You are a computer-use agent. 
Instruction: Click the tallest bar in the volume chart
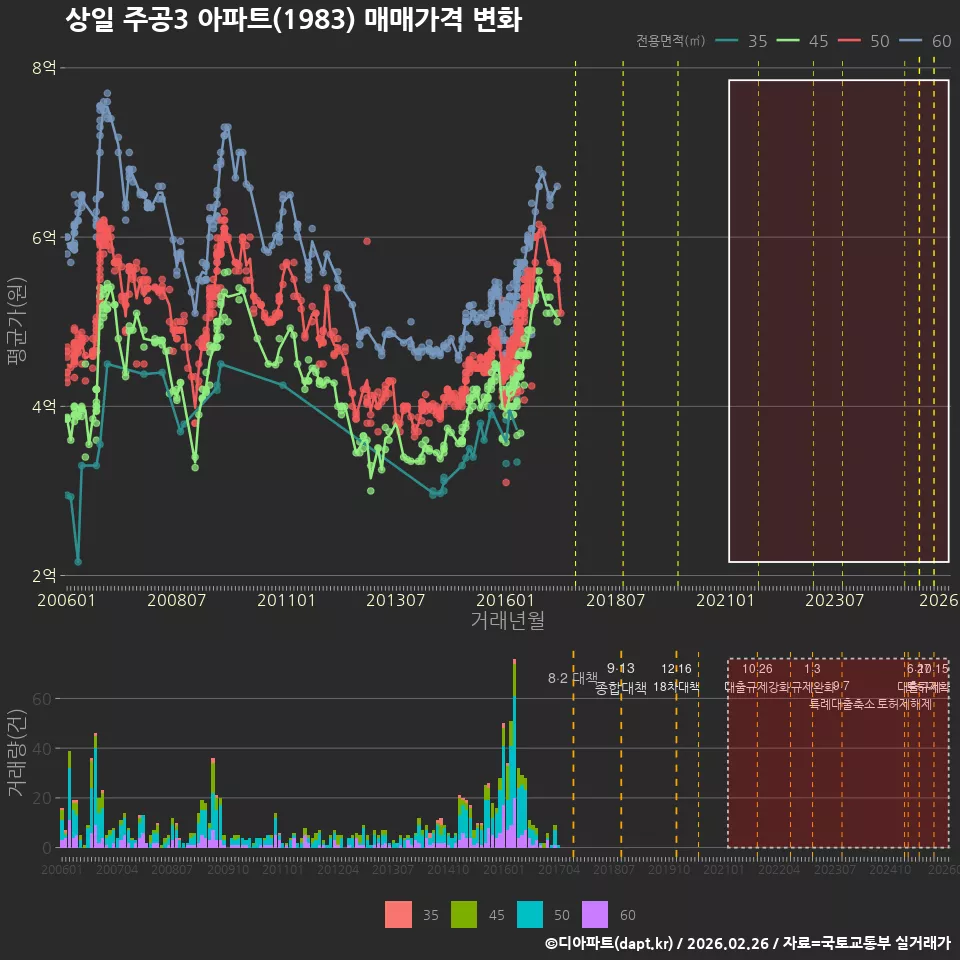[514, 753]
